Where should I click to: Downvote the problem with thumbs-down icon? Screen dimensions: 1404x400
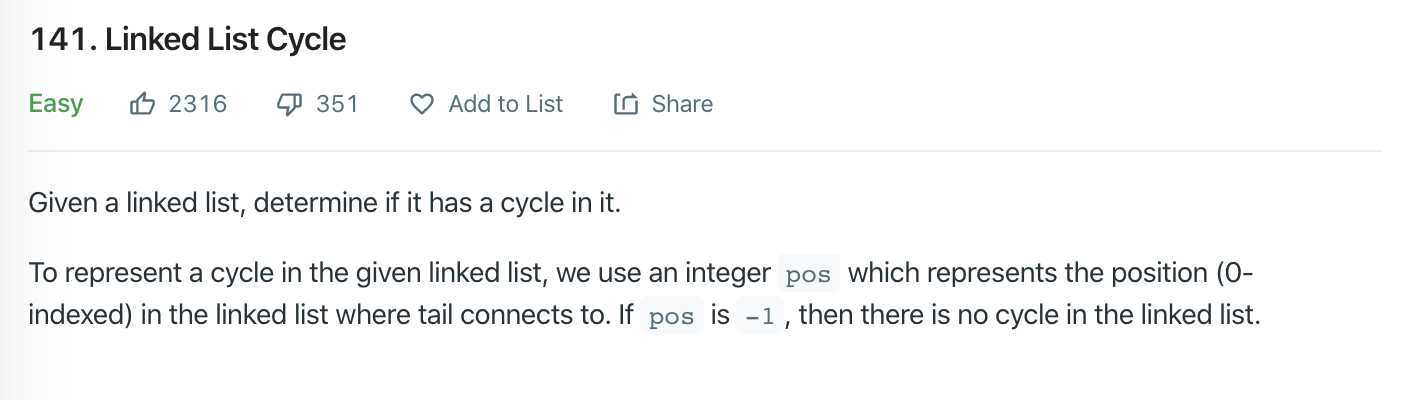pyautogui.click(x=289, y=104)
